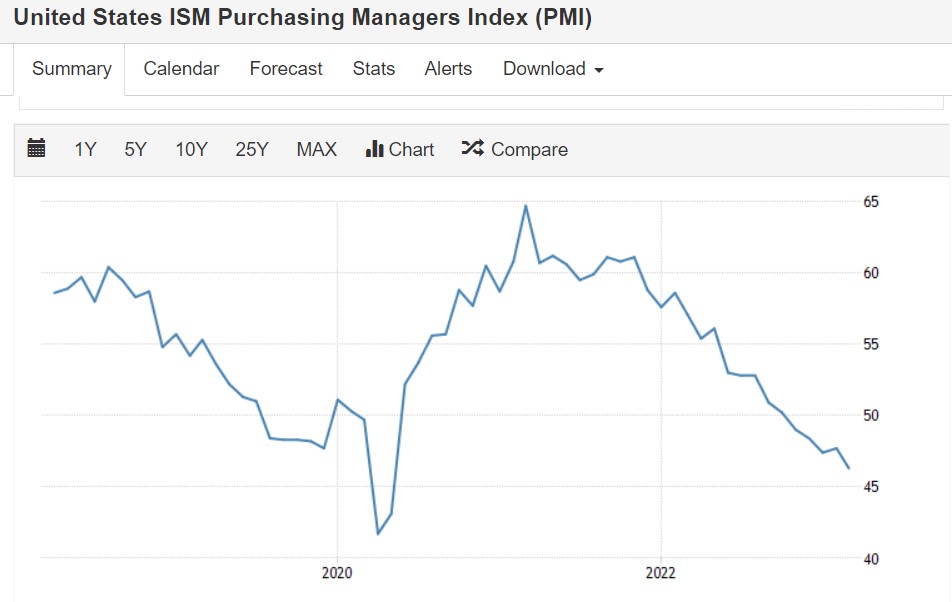
Task: Click the 40 y-axis value
Action: point(871,559)
